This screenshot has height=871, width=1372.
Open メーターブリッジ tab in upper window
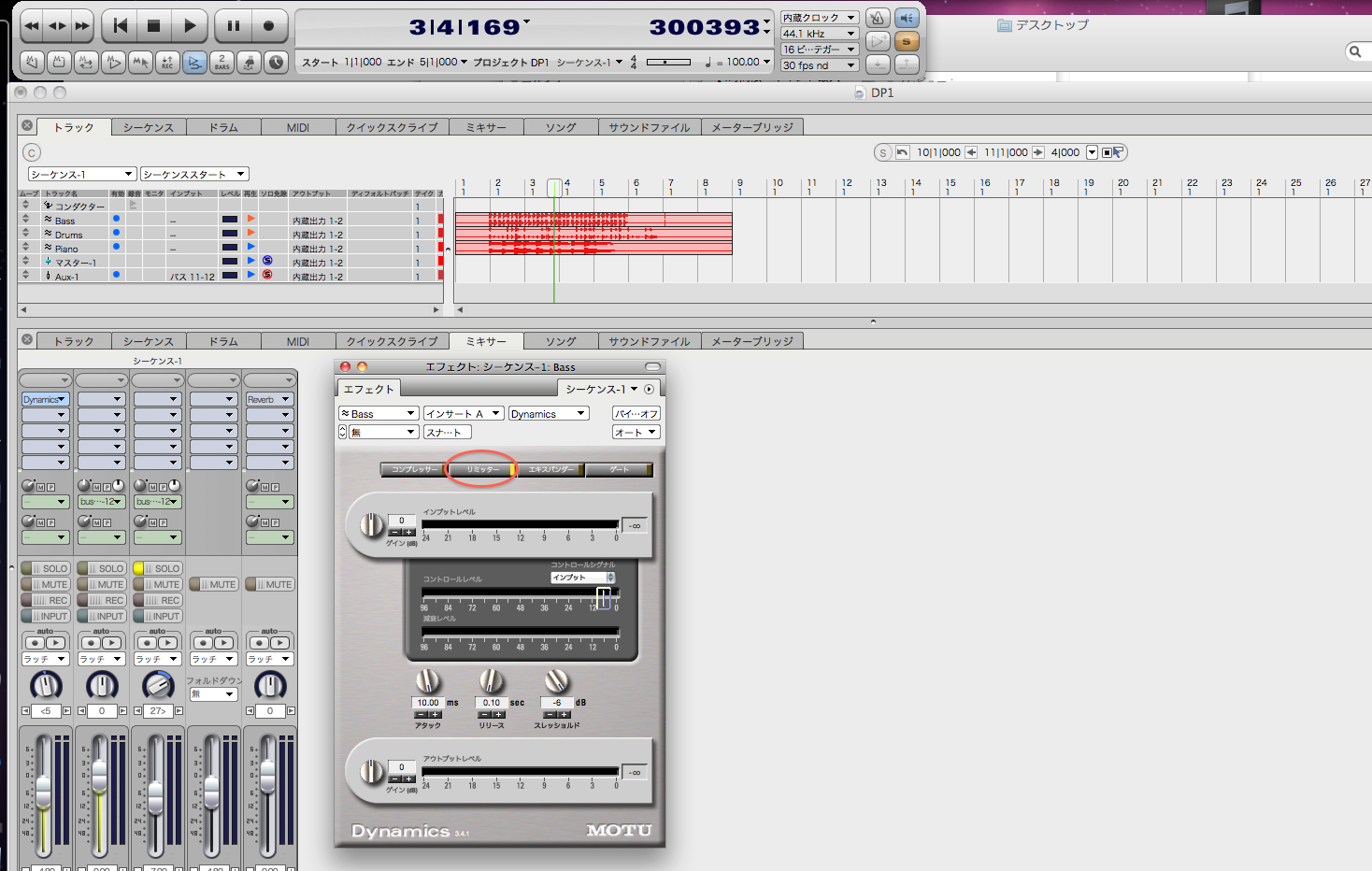tap(752, 127)
